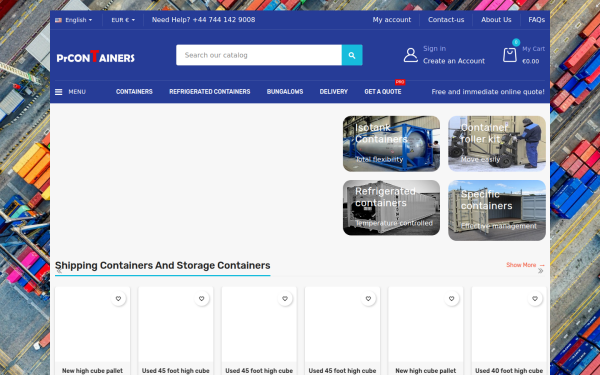Click the phone number +44 744 142 9008
Image resolution: width=600 pixels, height=375 pixels.
pyautogui.click(x=224, y=20)
